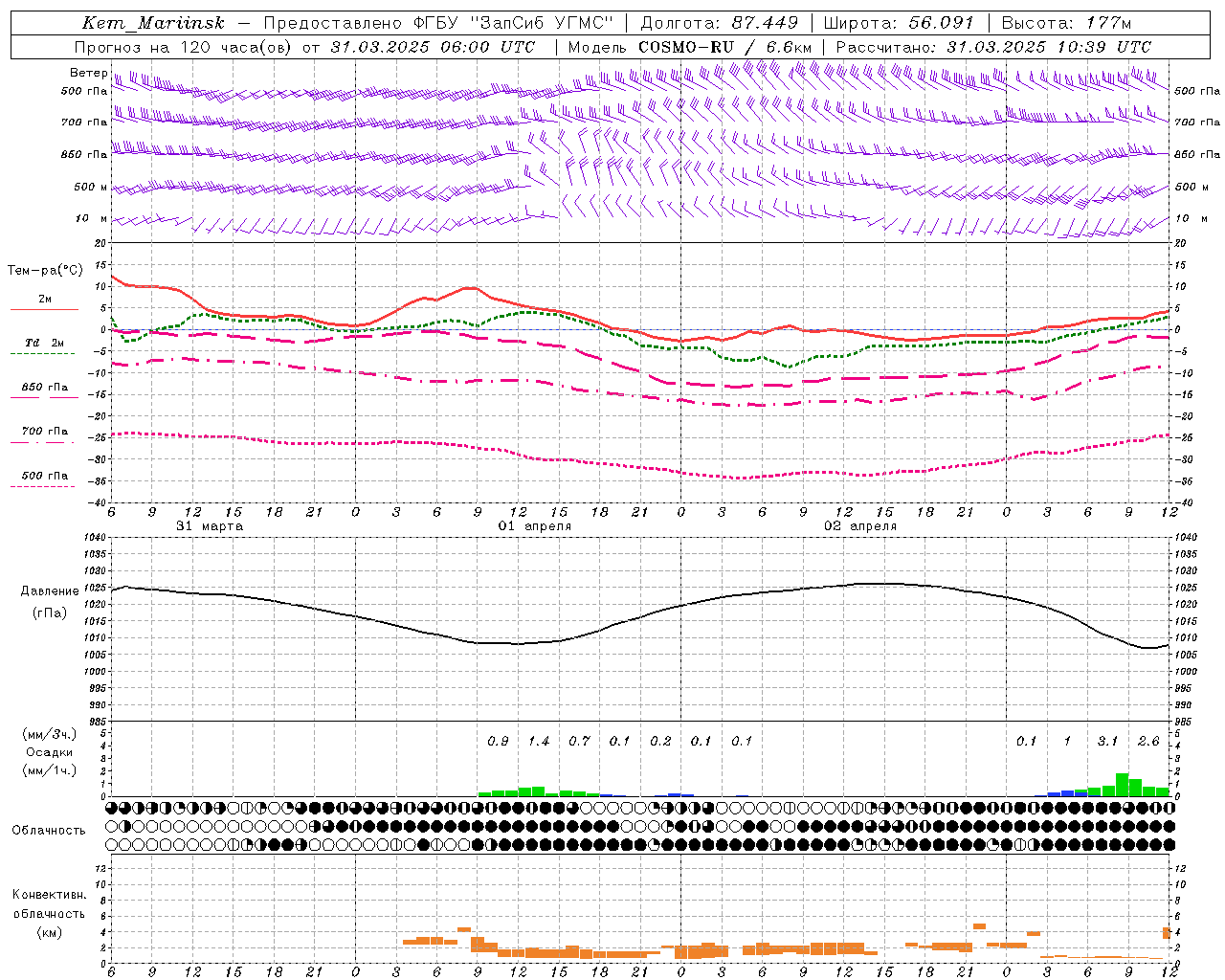
Task: Click the '850 гПа' temperature legend entry
Action: point(45,388)
